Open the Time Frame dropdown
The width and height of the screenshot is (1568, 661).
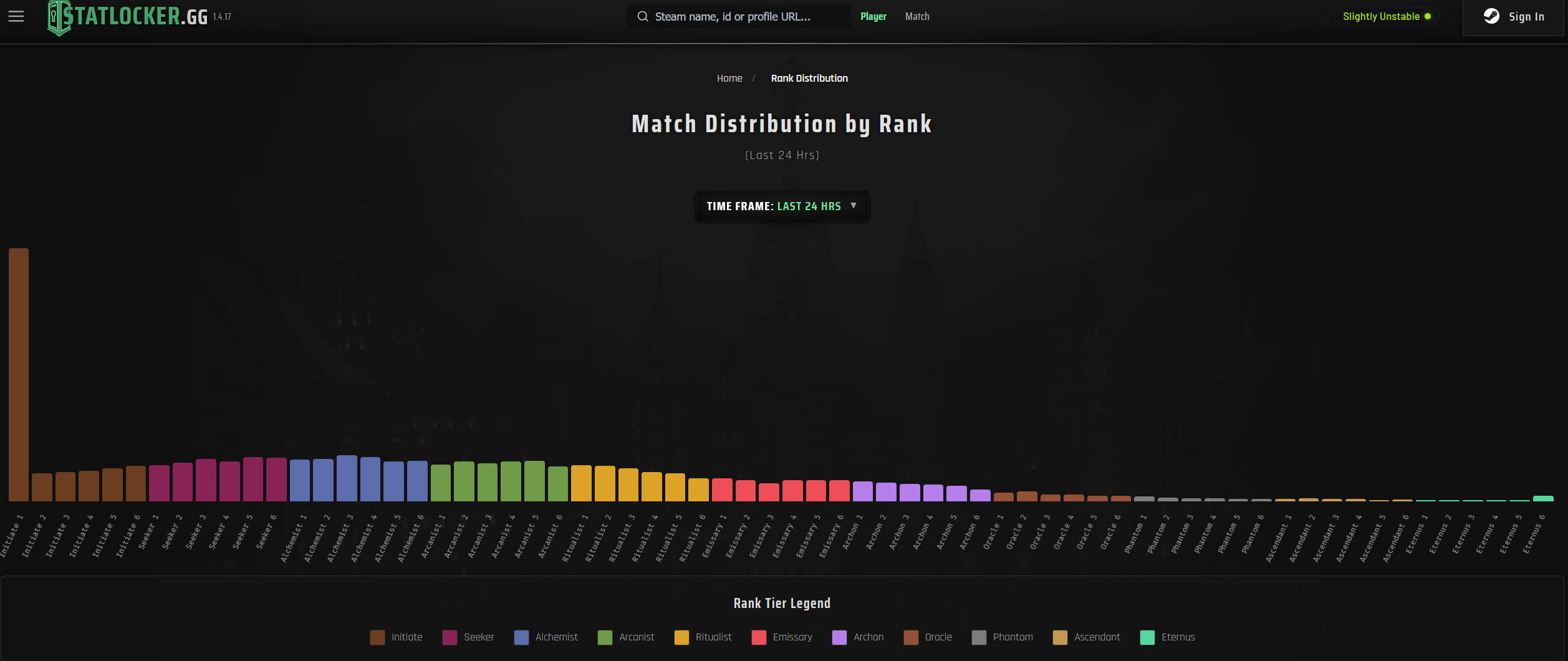[x=782, y=206]
